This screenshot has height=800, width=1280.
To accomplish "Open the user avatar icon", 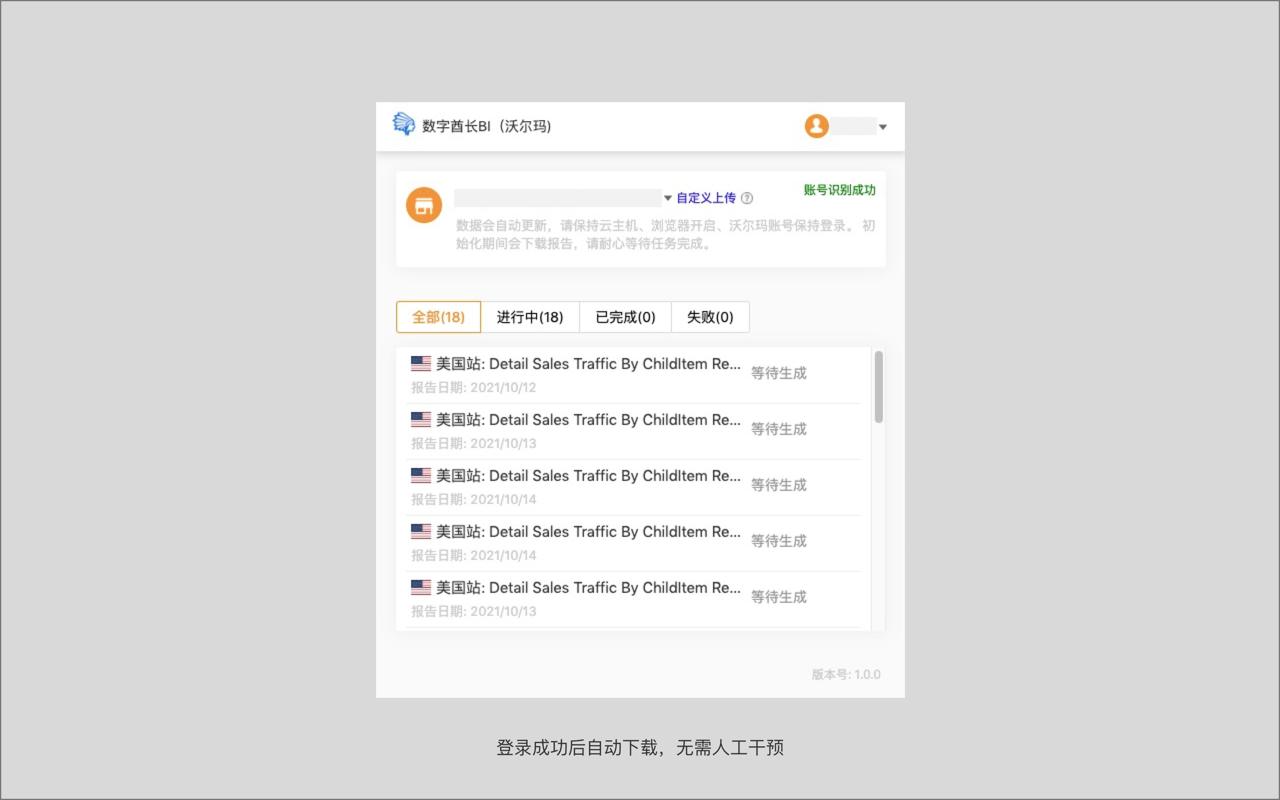I will (x=816, y=126).
